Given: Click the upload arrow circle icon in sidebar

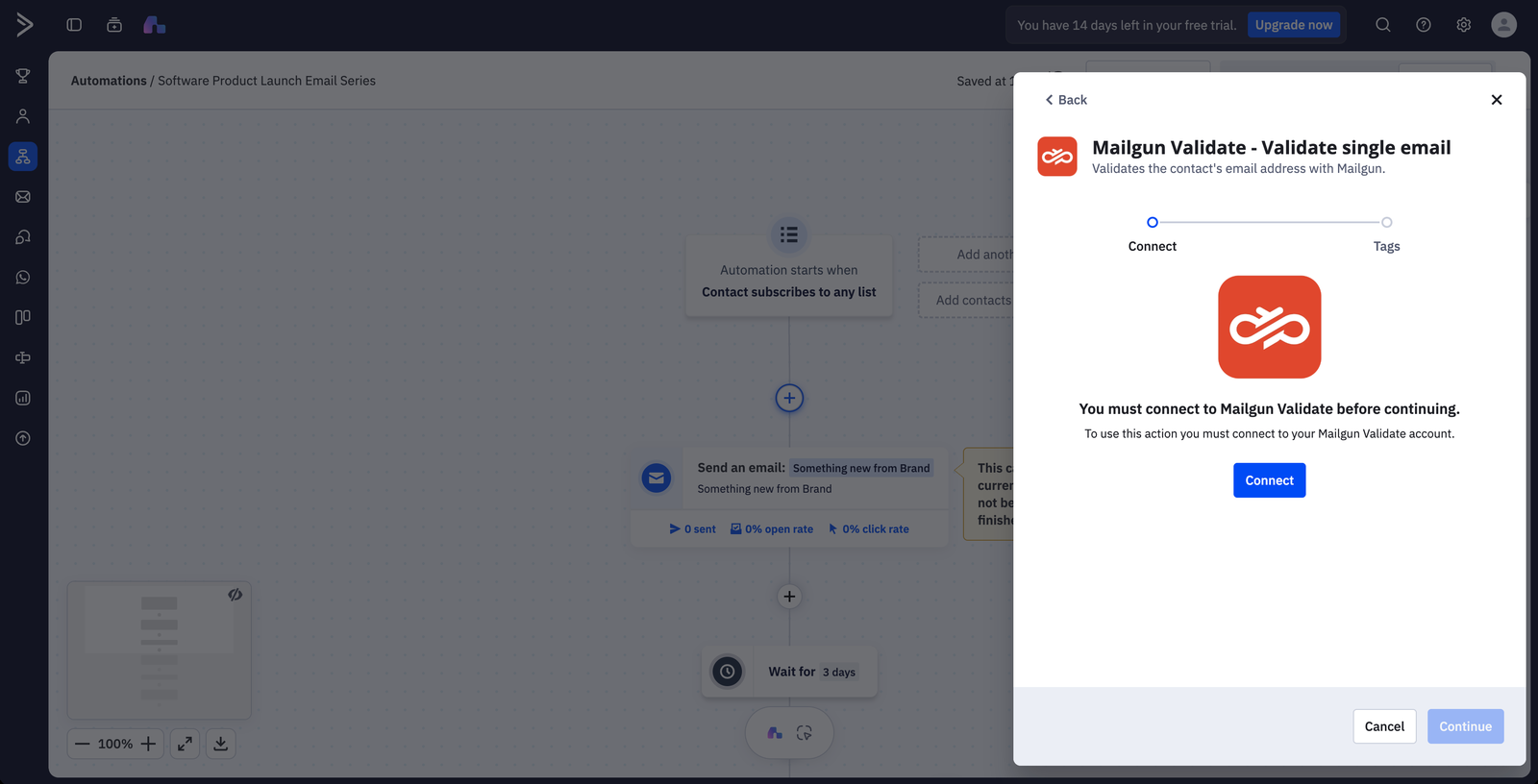Looking at the screenshot, I should 23,438.
